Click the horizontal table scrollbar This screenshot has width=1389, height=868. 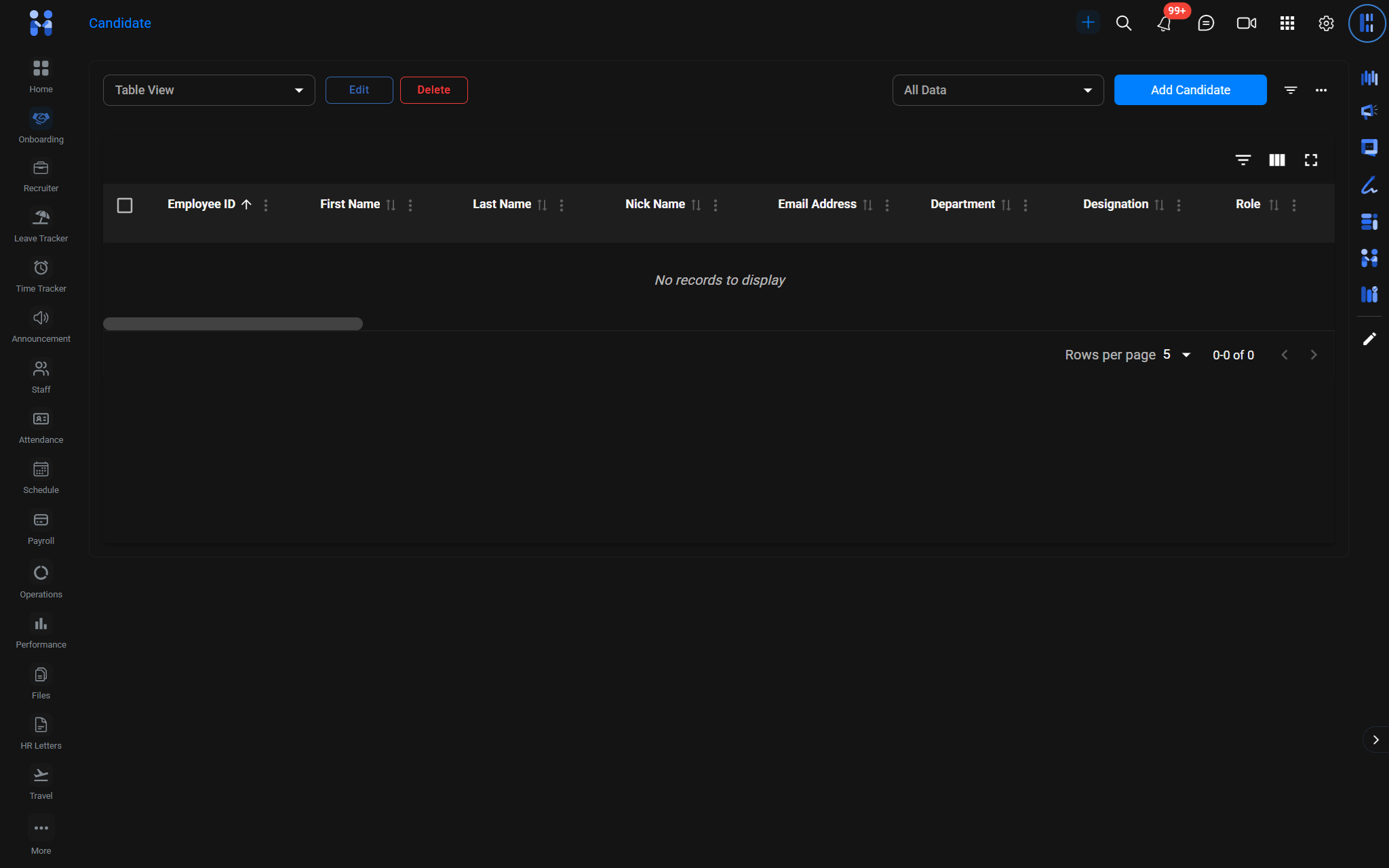tap(233, 323)
